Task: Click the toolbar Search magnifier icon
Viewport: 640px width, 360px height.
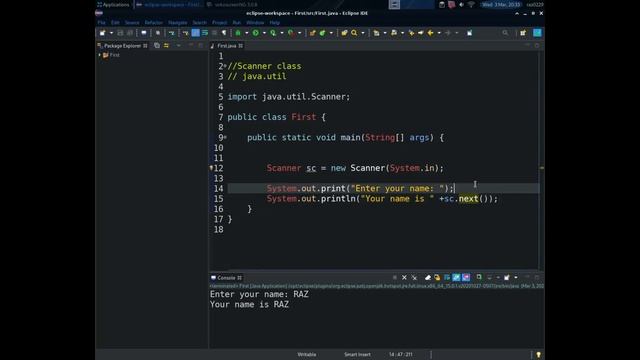Action: tap(354, 33)
